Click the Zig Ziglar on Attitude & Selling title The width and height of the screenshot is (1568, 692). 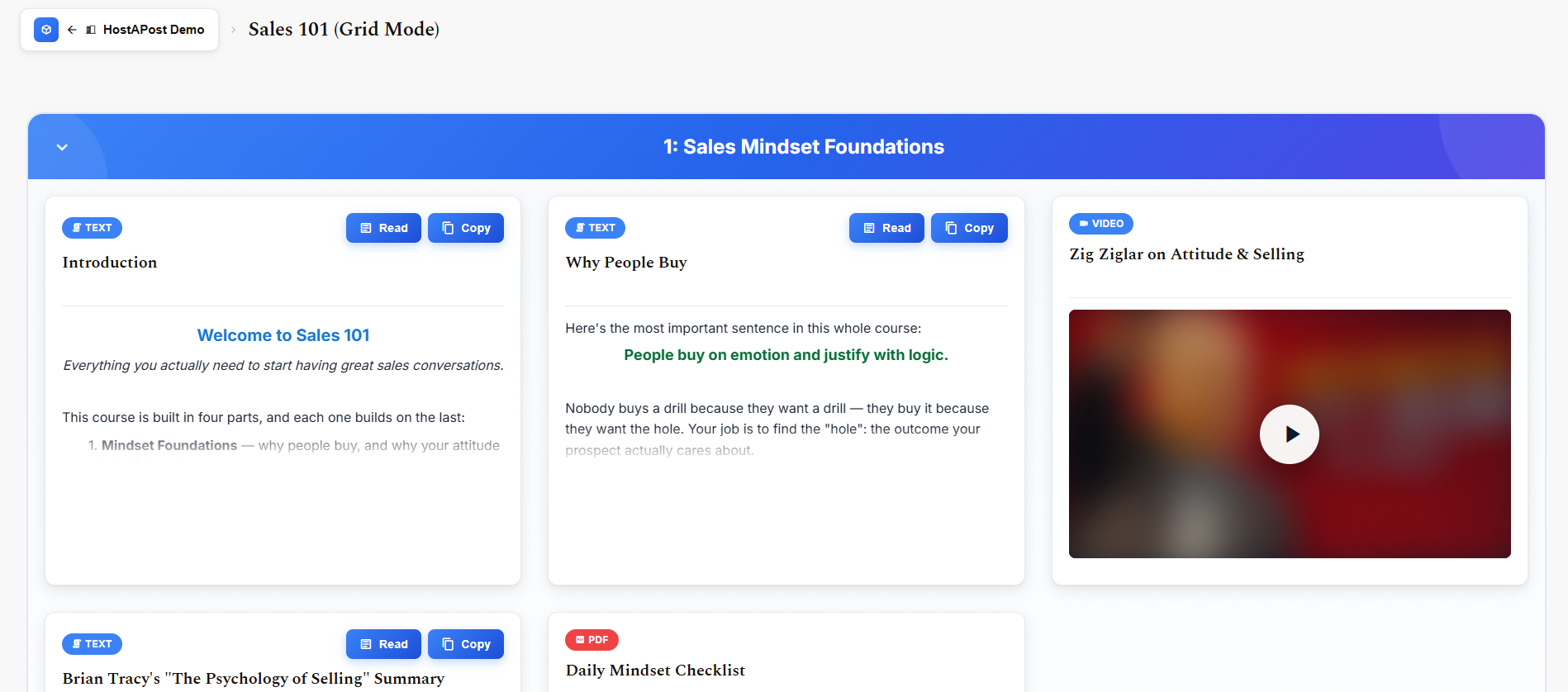[1187, 254]
